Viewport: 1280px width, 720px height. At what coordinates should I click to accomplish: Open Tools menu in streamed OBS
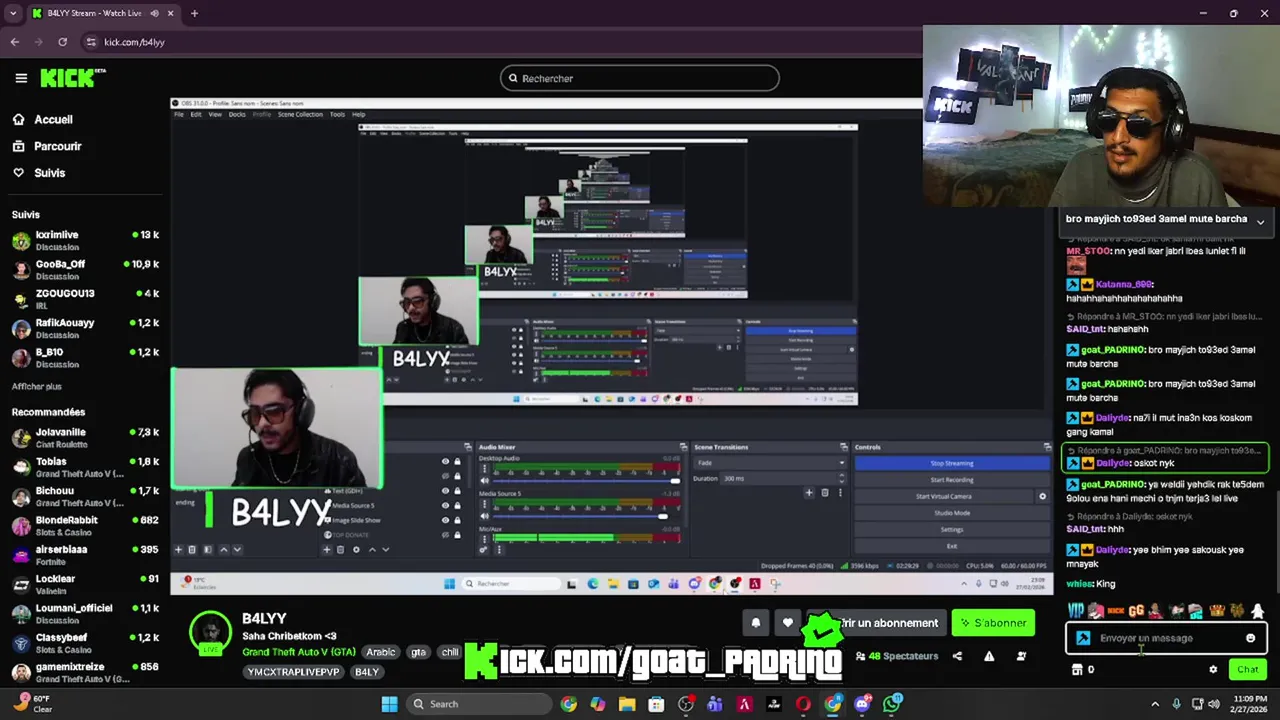coord(337,114)
